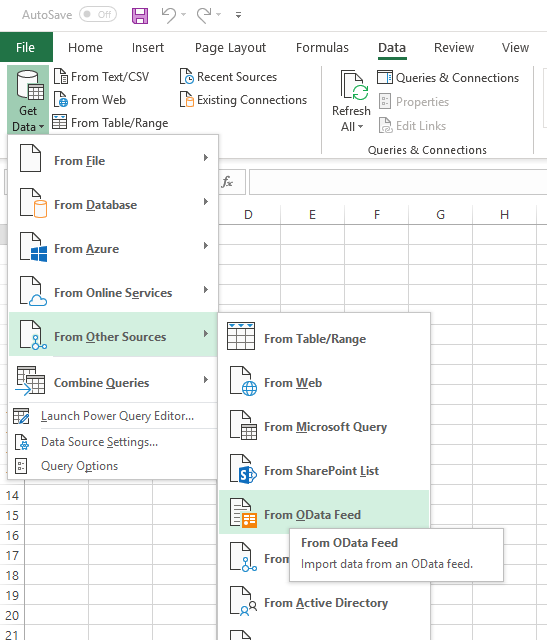This screenshot has height=640, width=547.
Task: Toggle the AutoSave switch
Action: pos(98,15)
